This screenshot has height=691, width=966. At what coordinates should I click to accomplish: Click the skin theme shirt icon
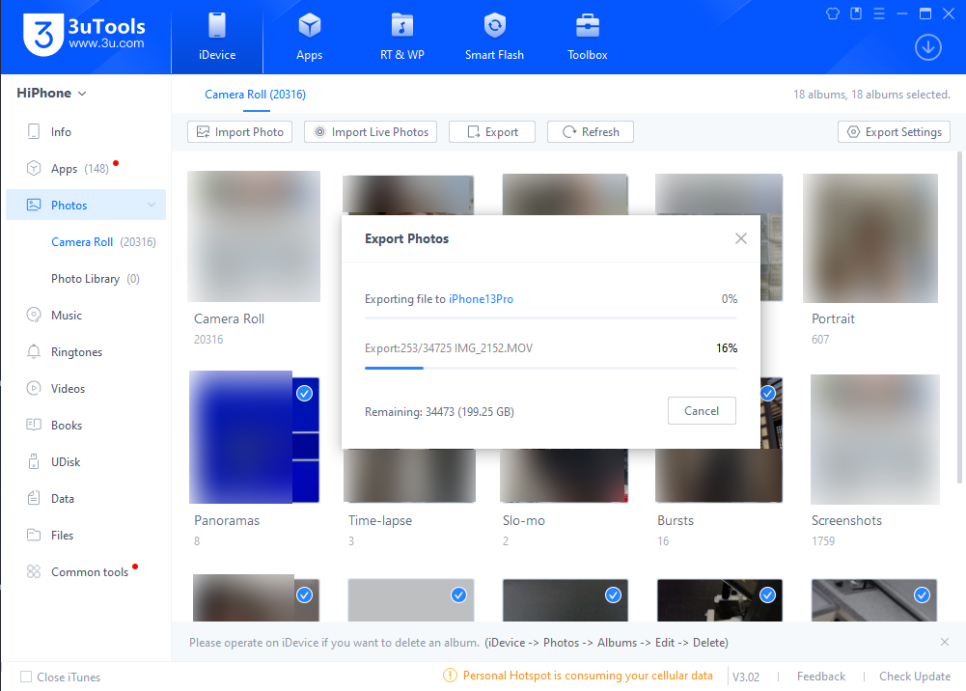833,14
